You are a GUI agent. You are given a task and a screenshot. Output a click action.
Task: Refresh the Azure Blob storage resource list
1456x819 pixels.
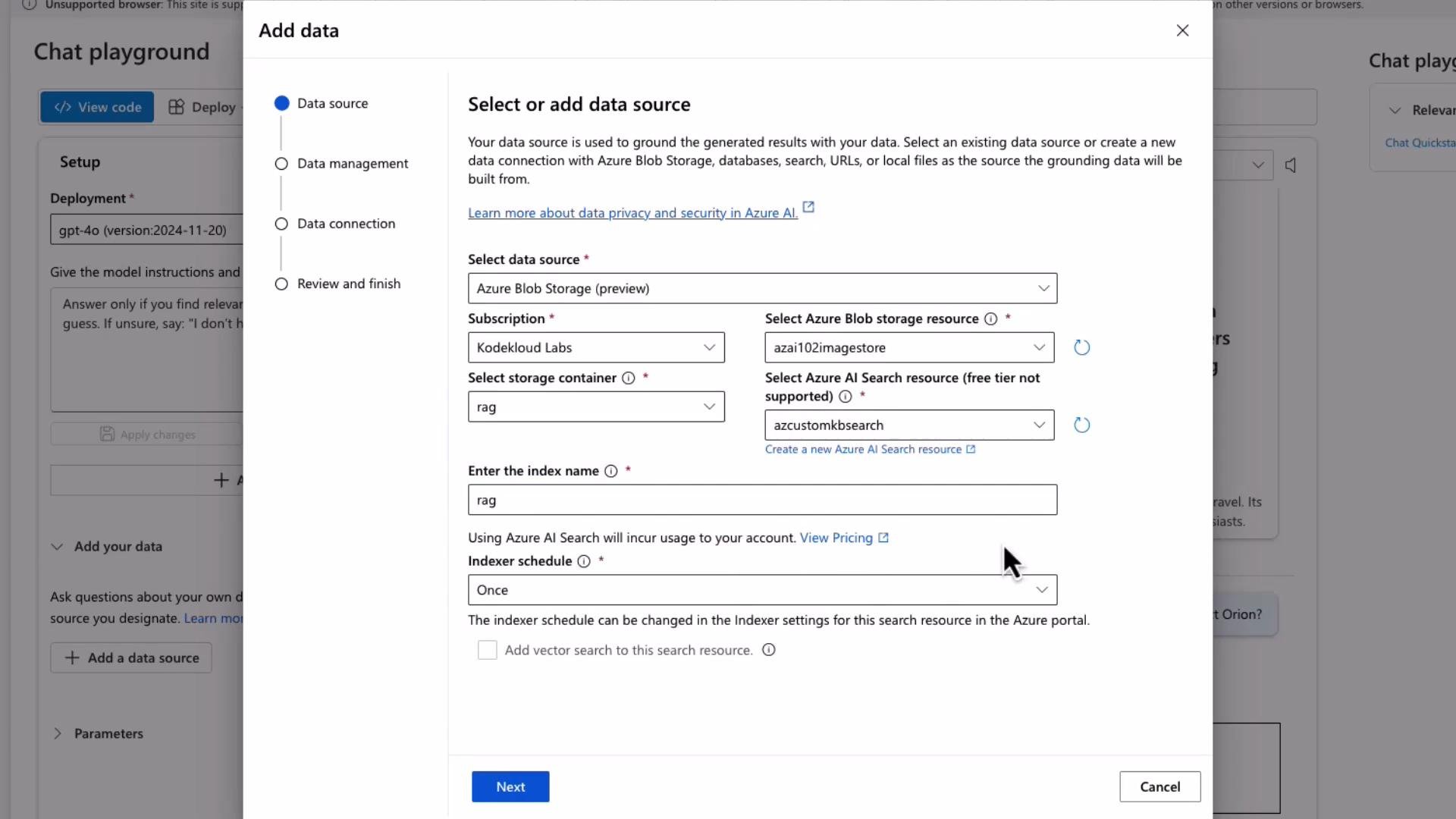pos(1081,347)
